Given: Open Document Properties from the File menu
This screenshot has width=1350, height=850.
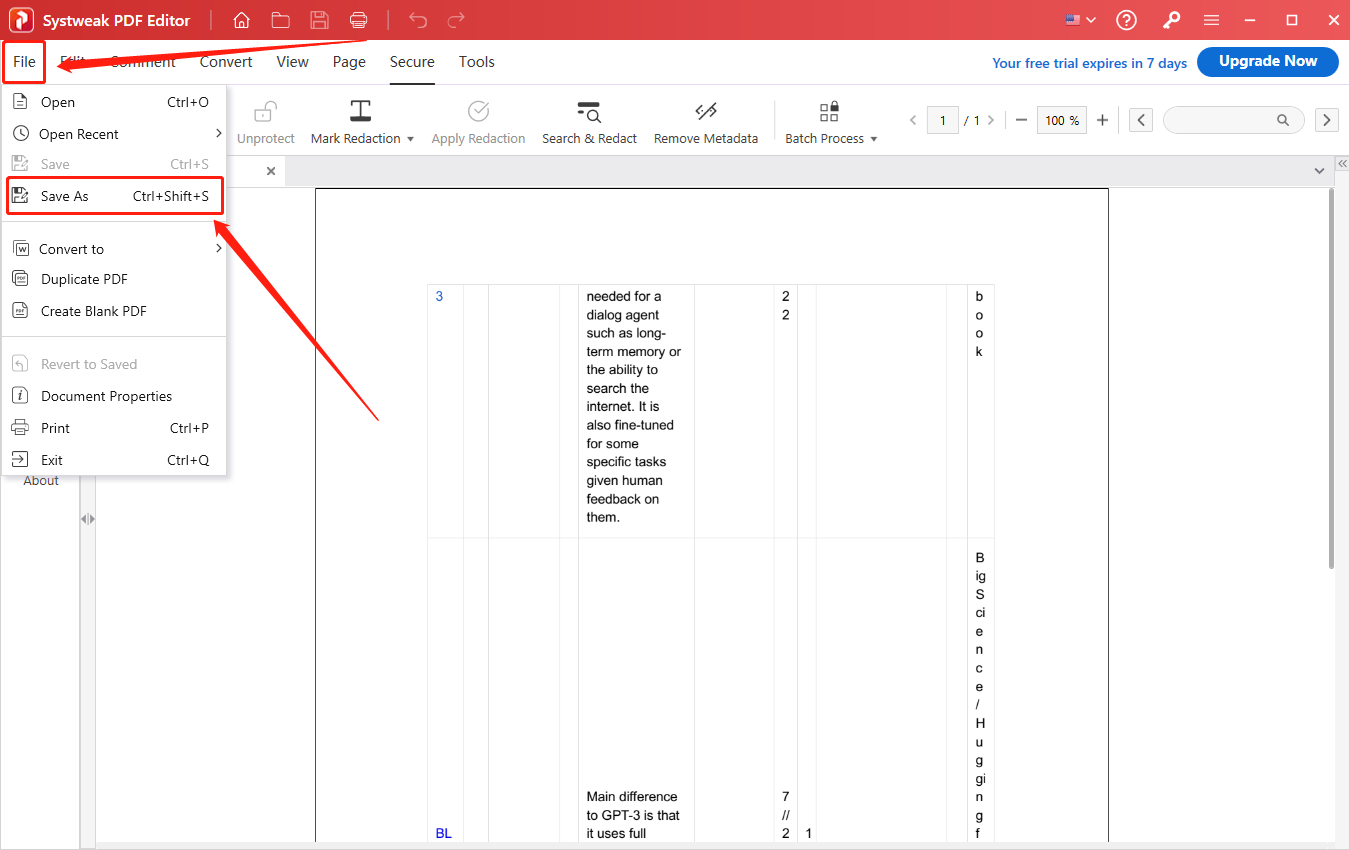Looking at the screenshot, I should (115, 396).
